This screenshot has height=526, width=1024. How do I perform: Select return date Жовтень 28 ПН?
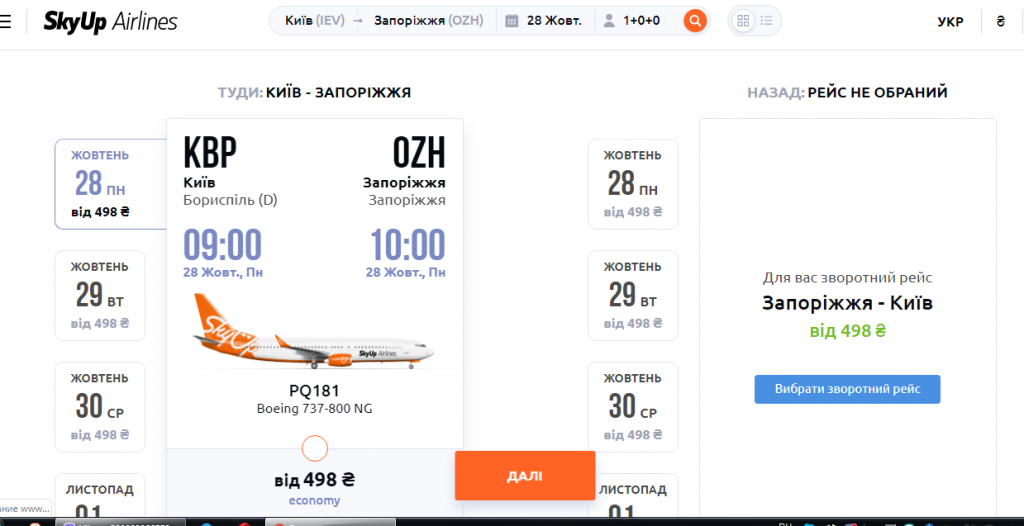633,184
